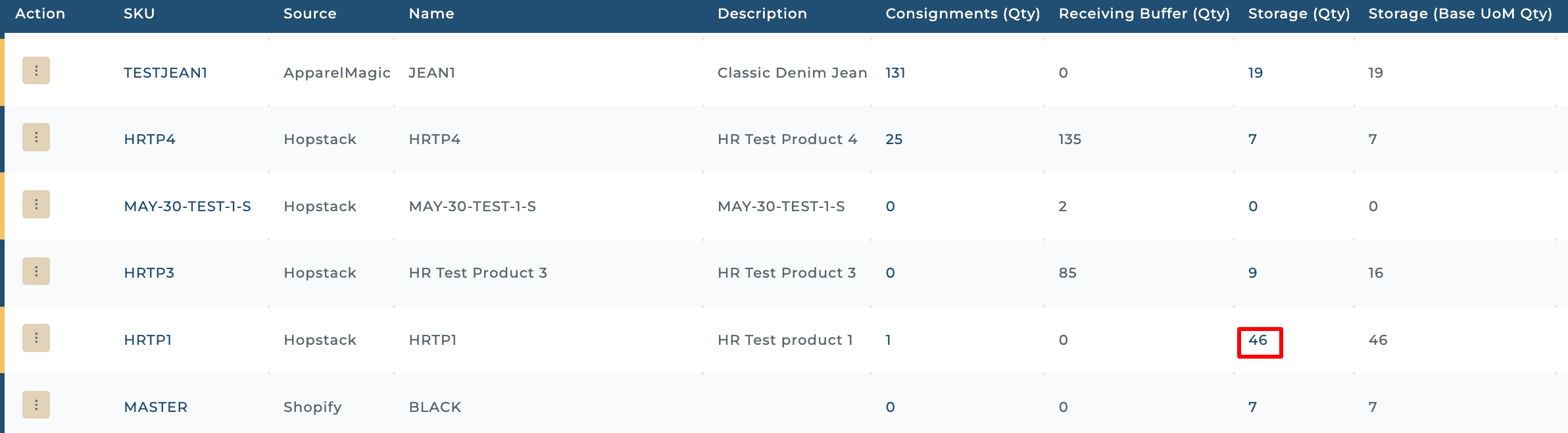Screen dimensions: 1568x433
Task: Click consignments quantity 131 for TESTJEAN1
Action: click(x=895, y=73)
